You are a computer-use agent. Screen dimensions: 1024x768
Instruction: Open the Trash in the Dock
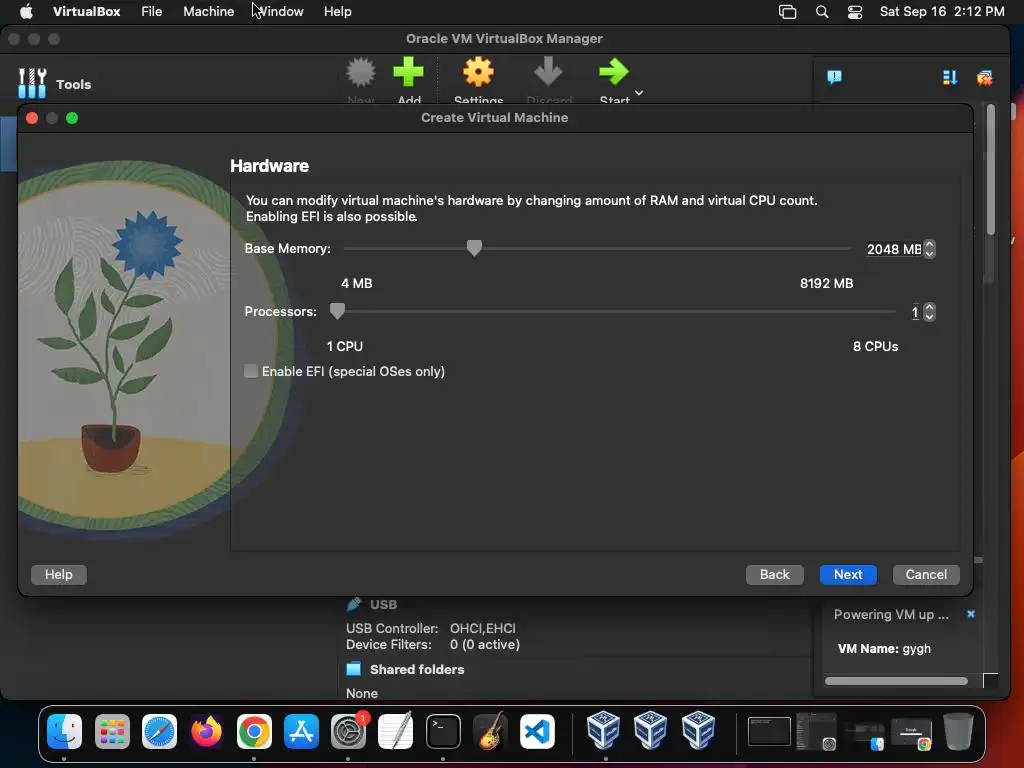(x=958, y=731)
